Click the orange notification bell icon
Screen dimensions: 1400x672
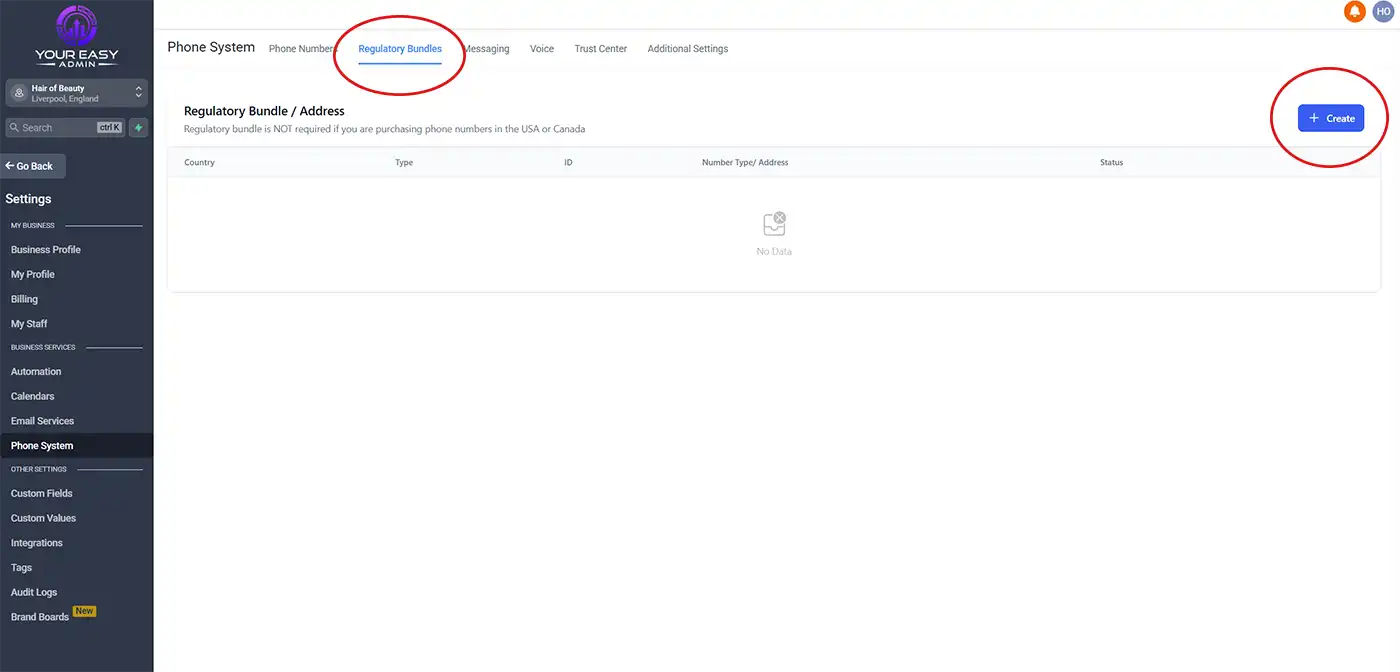point(1355,11)
